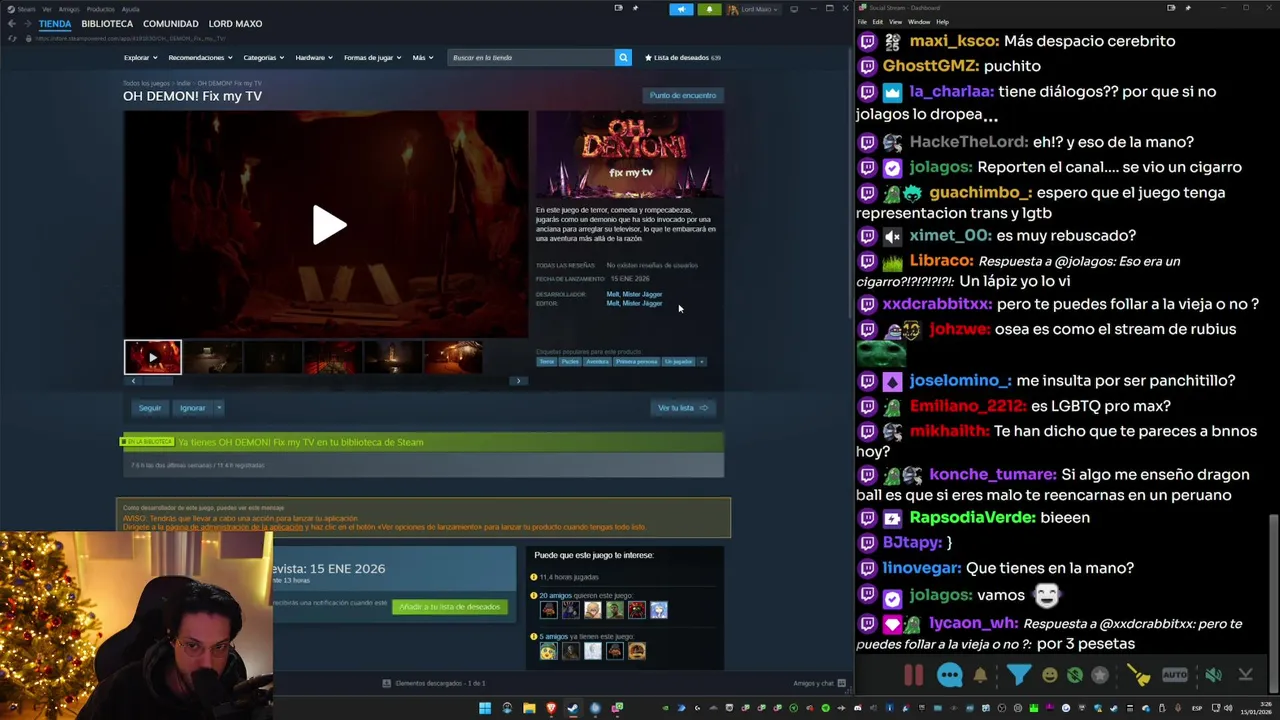
Task: Switch to the TIENDA tab
Action: click(x=55, y=23)
